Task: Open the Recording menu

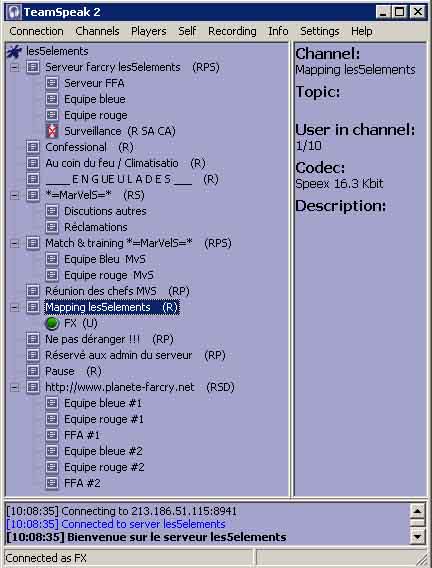Action: point(232,31)
